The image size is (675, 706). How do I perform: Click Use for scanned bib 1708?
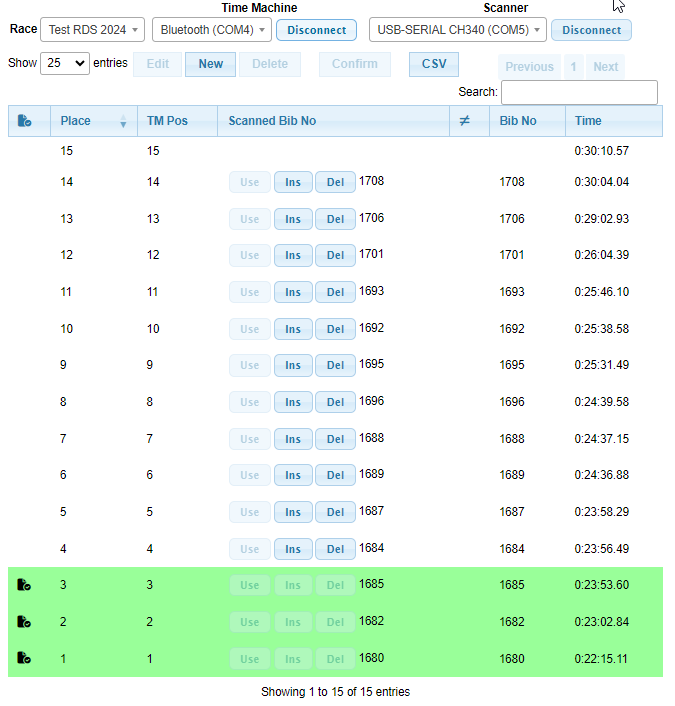tap(249, 182)
